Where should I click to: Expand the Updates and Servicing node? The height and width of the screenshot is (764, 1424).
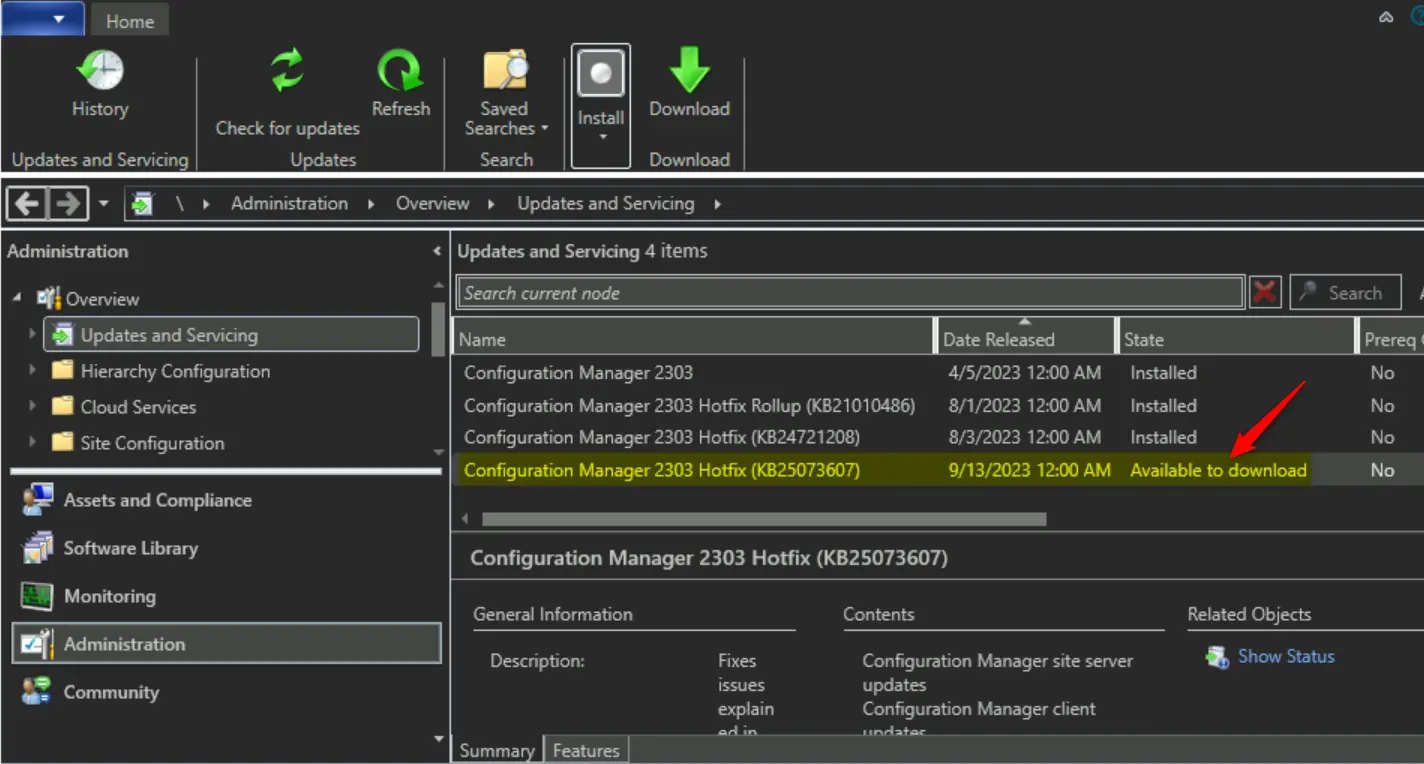click(x=33, y=335)
